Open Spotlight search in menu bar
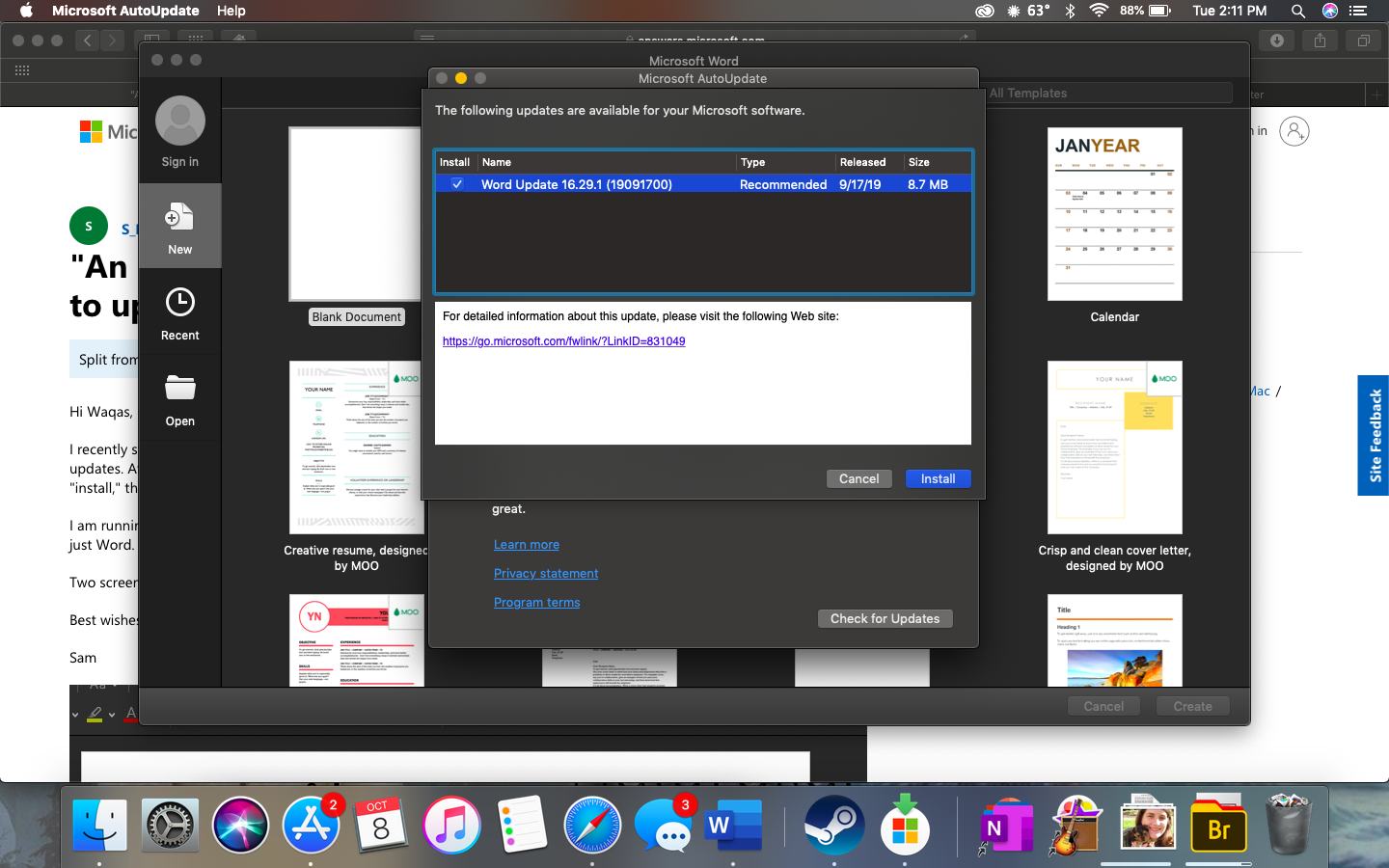The width and height of the screenshot is (1389, 868). [x=1298, y=11]
